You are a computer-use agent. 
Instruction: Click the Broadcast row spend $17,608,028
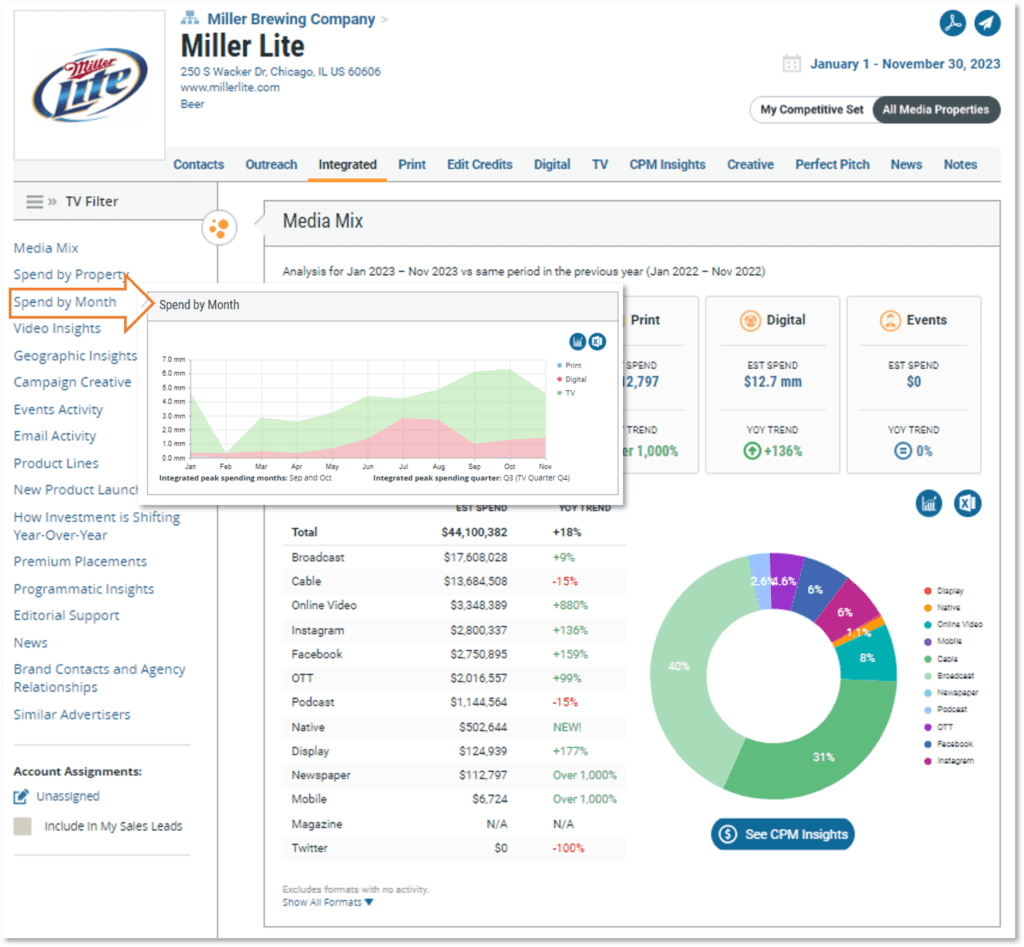point(475,558)
